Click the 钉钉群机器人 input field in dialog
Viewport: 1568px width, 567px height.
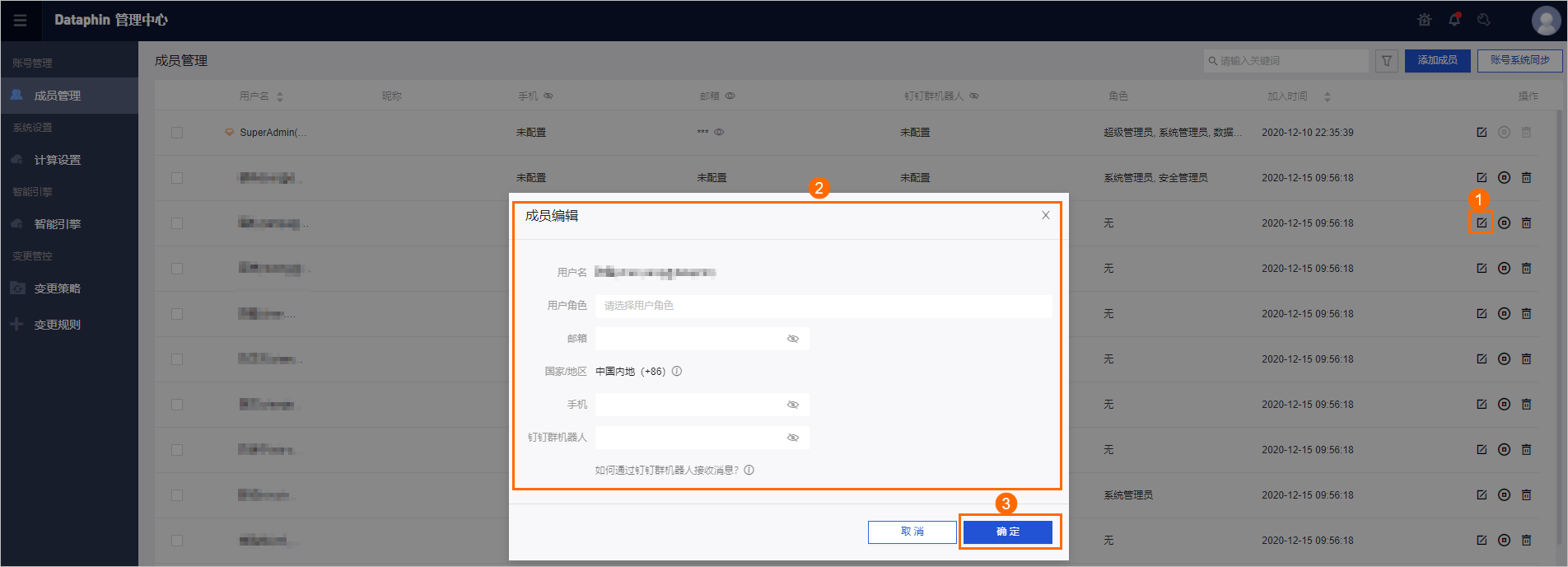[x=702, y=438]
